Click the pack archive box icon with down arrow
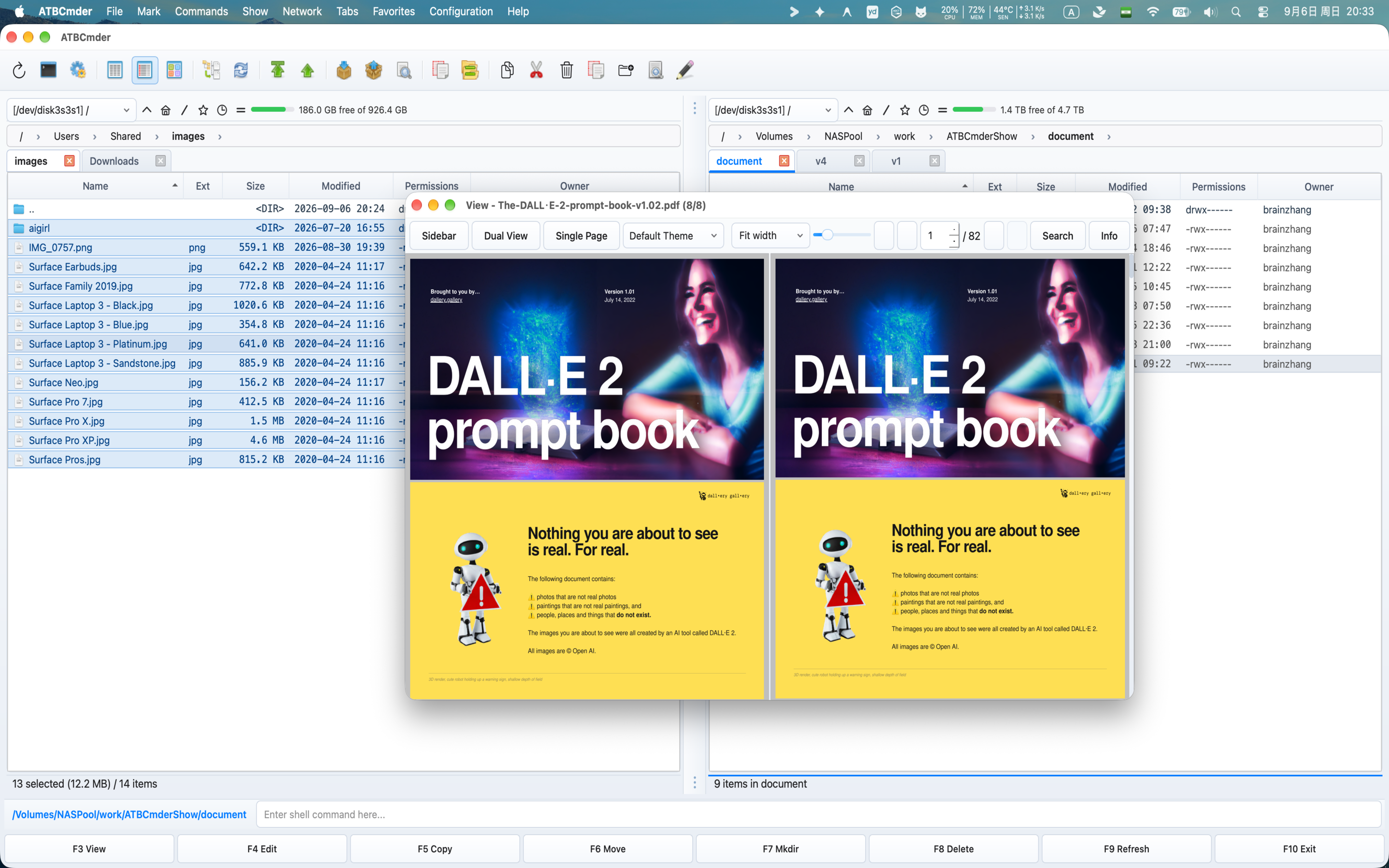1389x868 pixels. (x=344, y=70)
